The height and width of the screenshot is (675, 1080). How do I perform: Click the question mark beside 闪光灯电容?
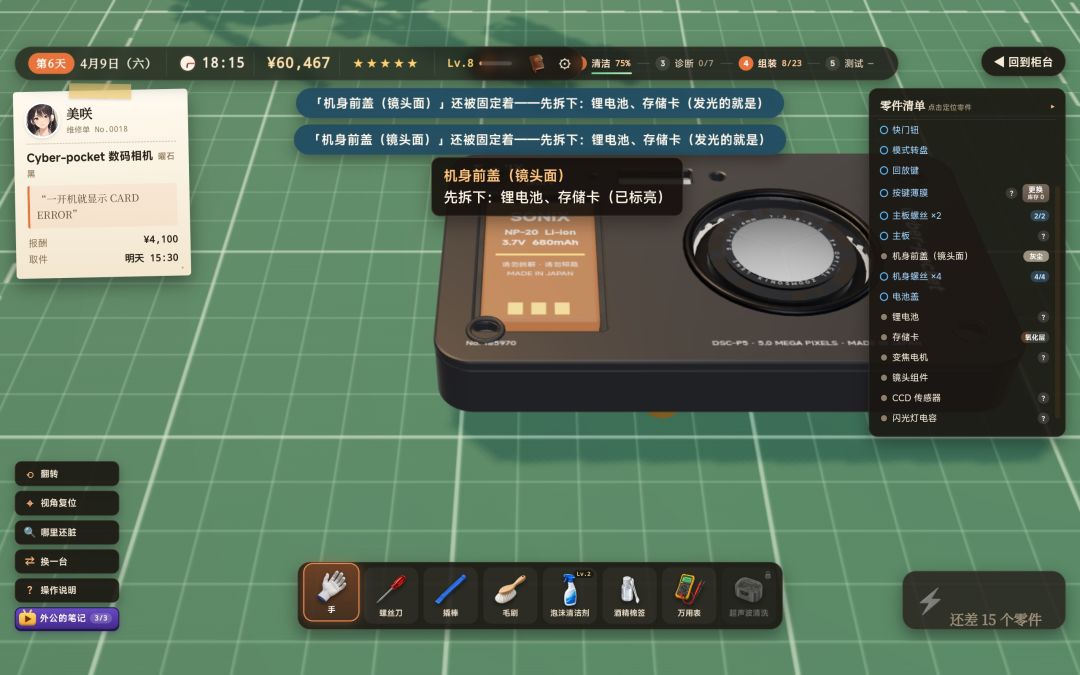(1043, 418)
